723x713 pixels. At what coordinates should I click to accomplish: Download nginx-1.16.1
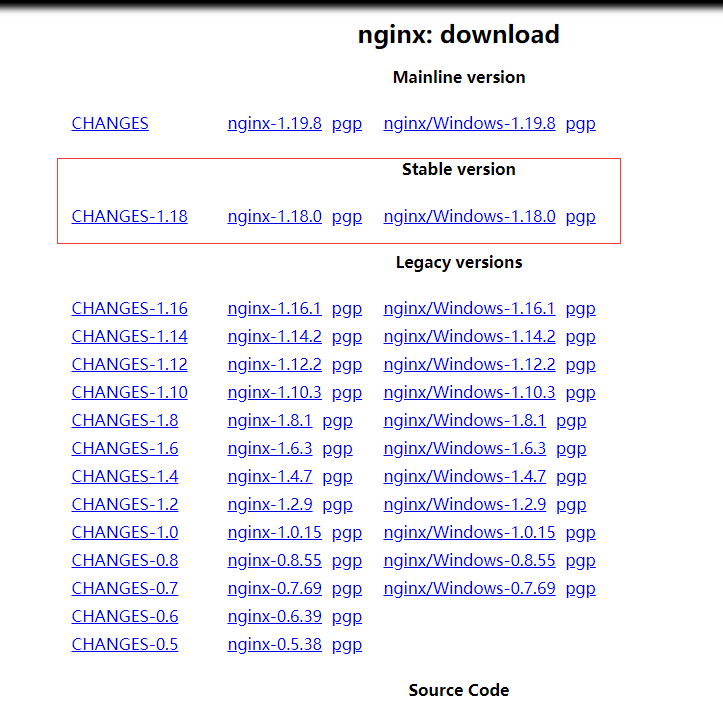click(274, 308)
